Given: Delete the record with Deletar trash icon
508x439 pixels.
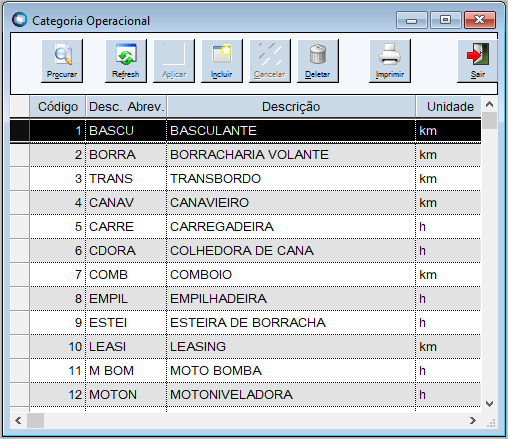Looking at the screenshot, I should [318, 61].
